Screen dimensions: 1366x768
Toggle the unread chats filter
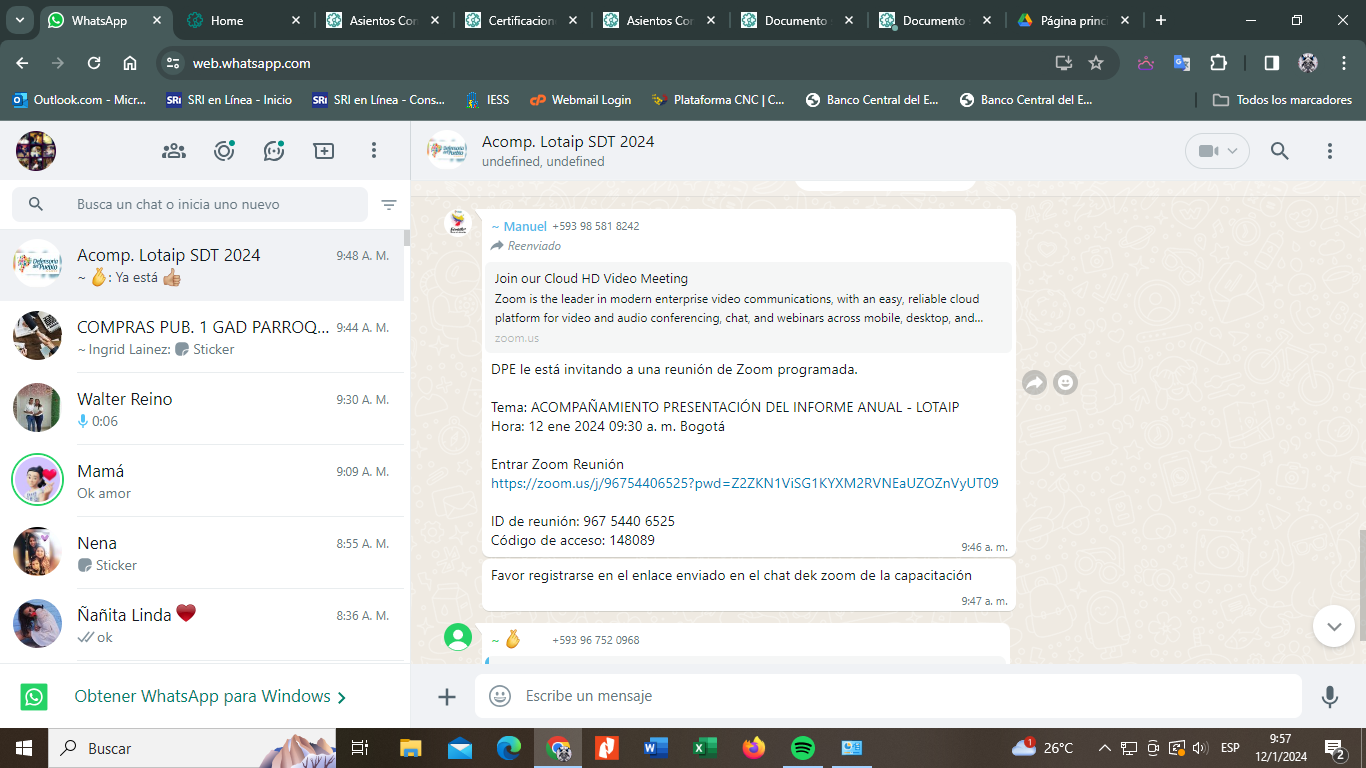[x=389, y=205]
